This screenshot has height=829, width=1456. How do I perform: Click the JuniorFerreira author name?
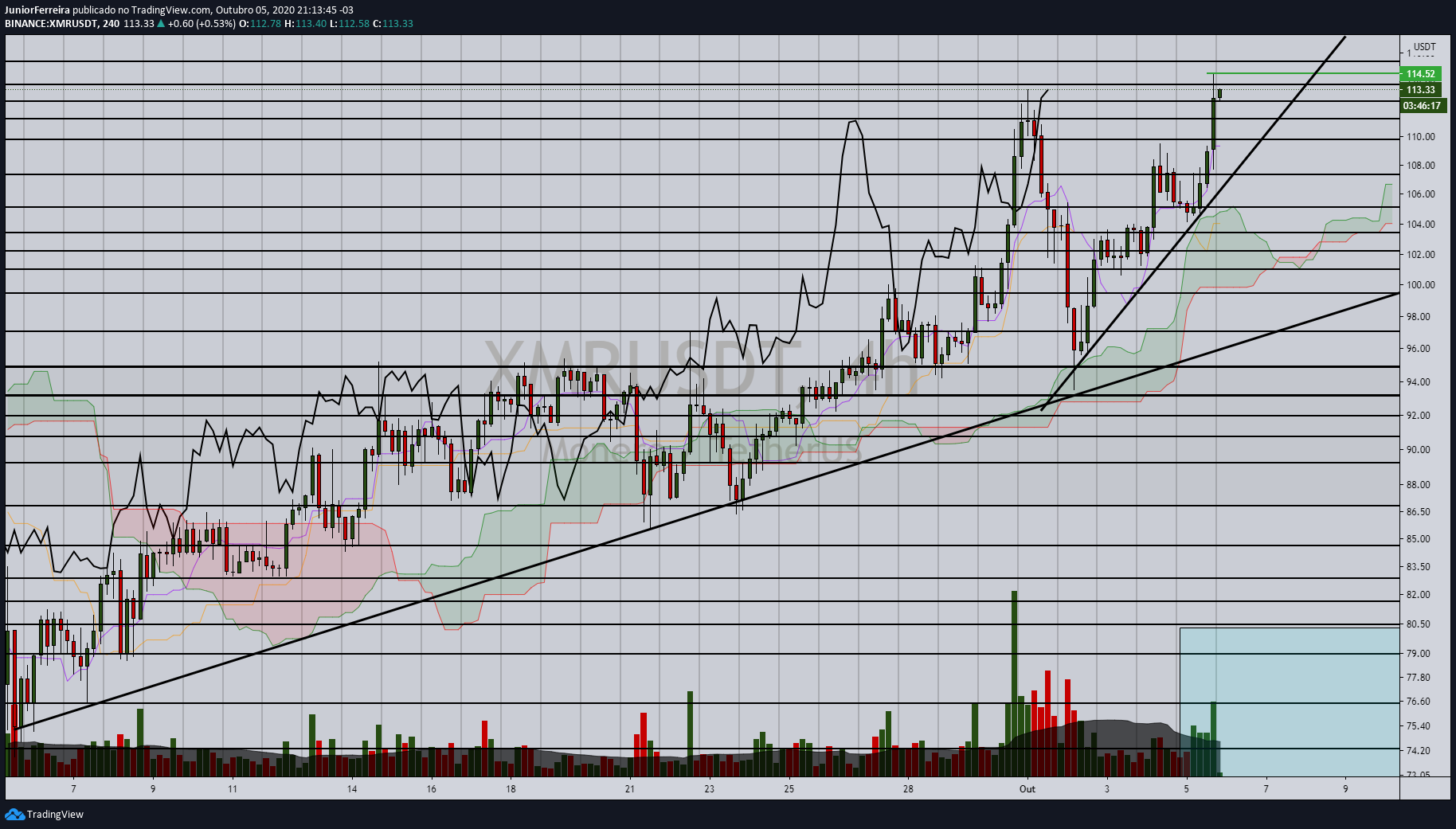(37, 10)
